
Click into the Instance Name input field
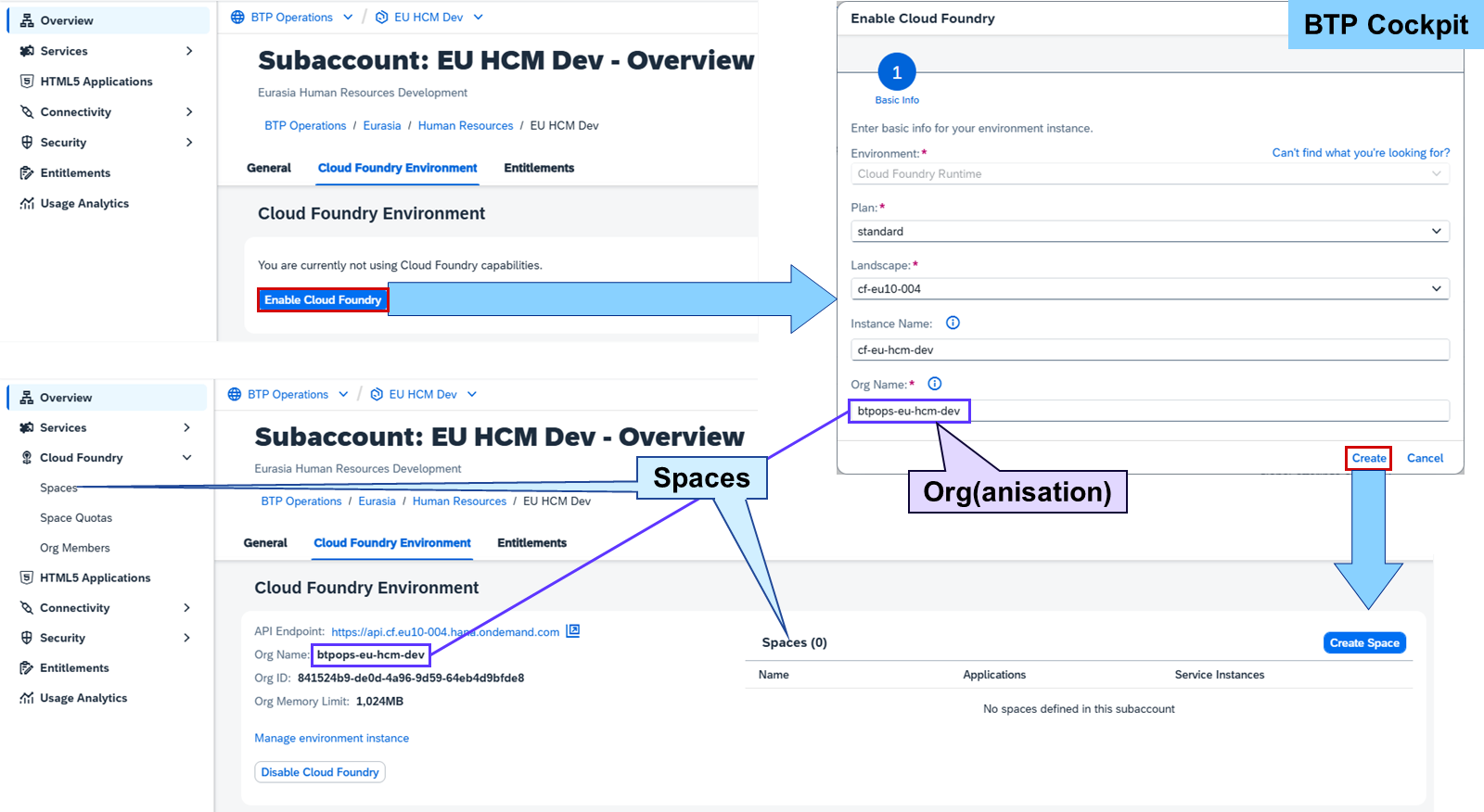pyautogui.click(x=1150, y=349)
